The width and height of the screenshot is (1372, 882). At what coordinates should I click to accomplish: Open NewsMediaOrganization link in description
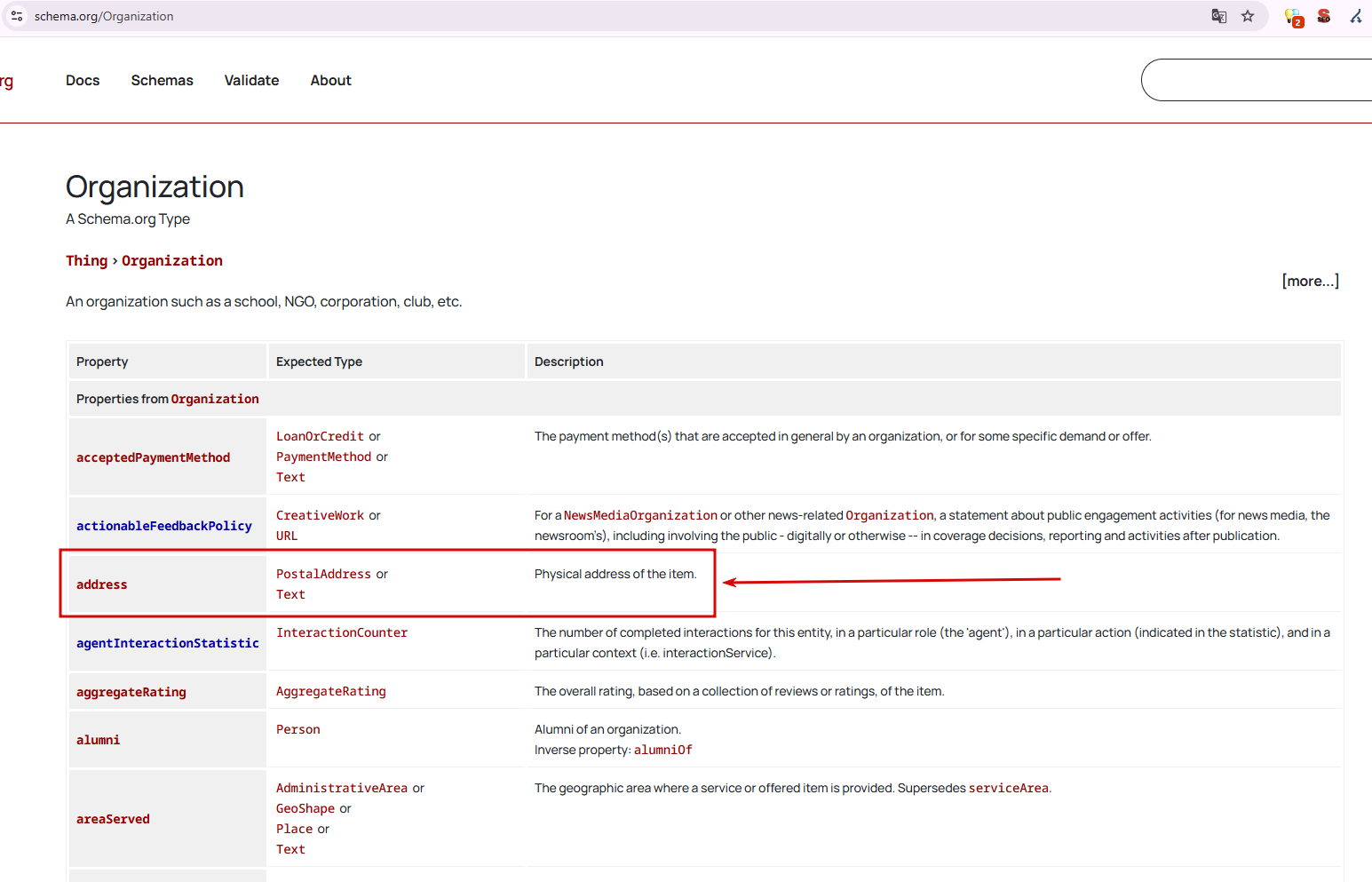[640, 515]
